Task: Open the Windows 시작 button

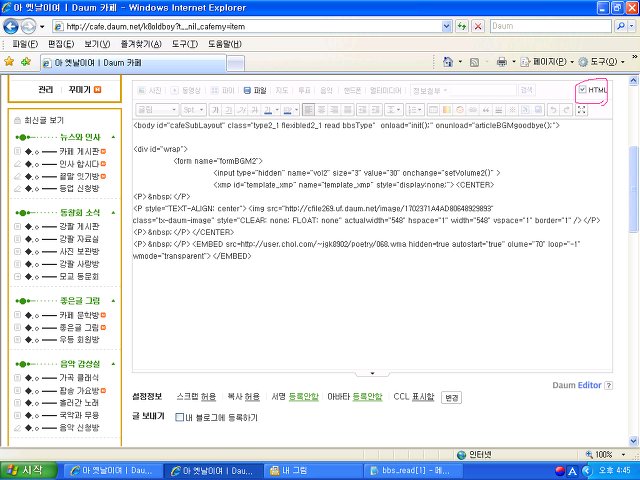Action: click(29, 471)
